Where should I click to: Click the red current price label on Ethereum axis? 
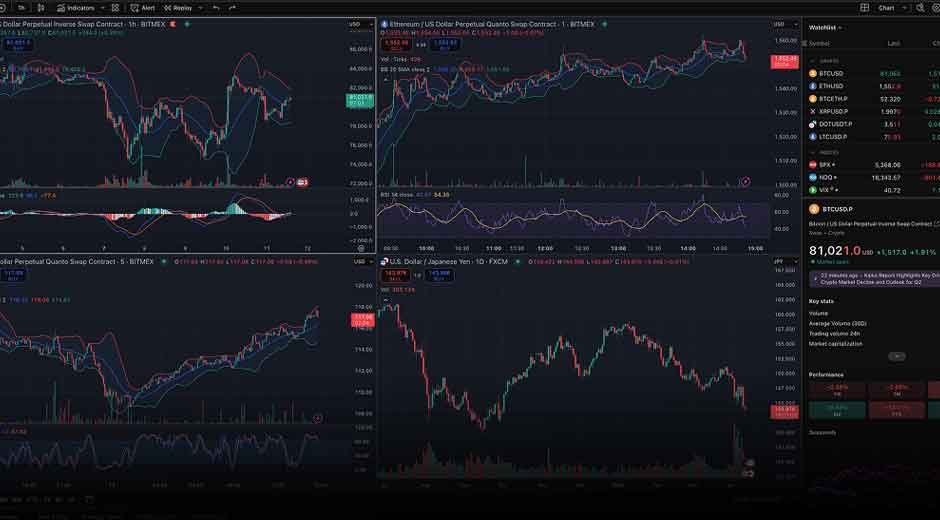784,62
